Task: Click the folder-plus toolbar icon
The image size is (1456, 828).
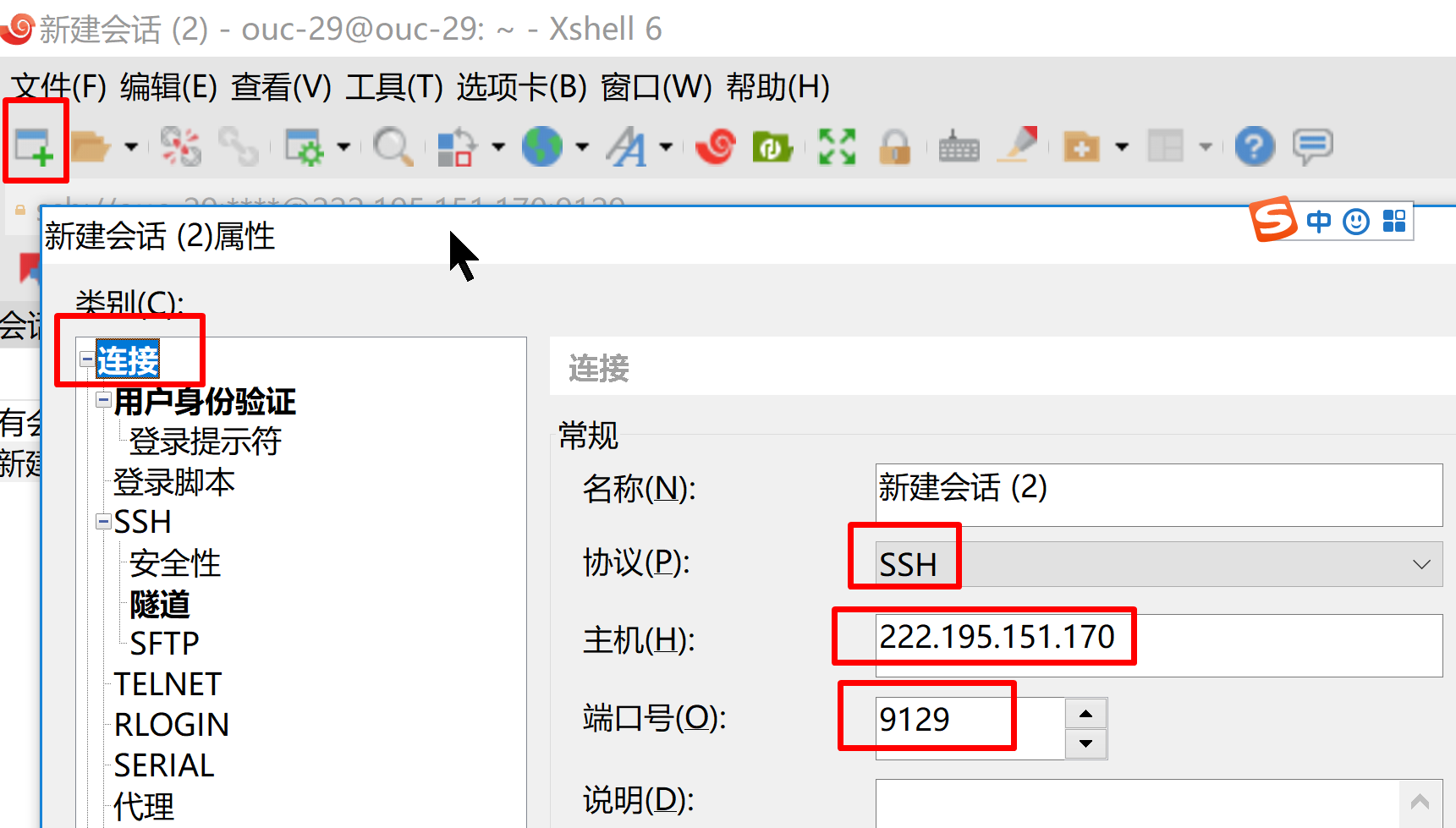Action: click(1081, 146)
